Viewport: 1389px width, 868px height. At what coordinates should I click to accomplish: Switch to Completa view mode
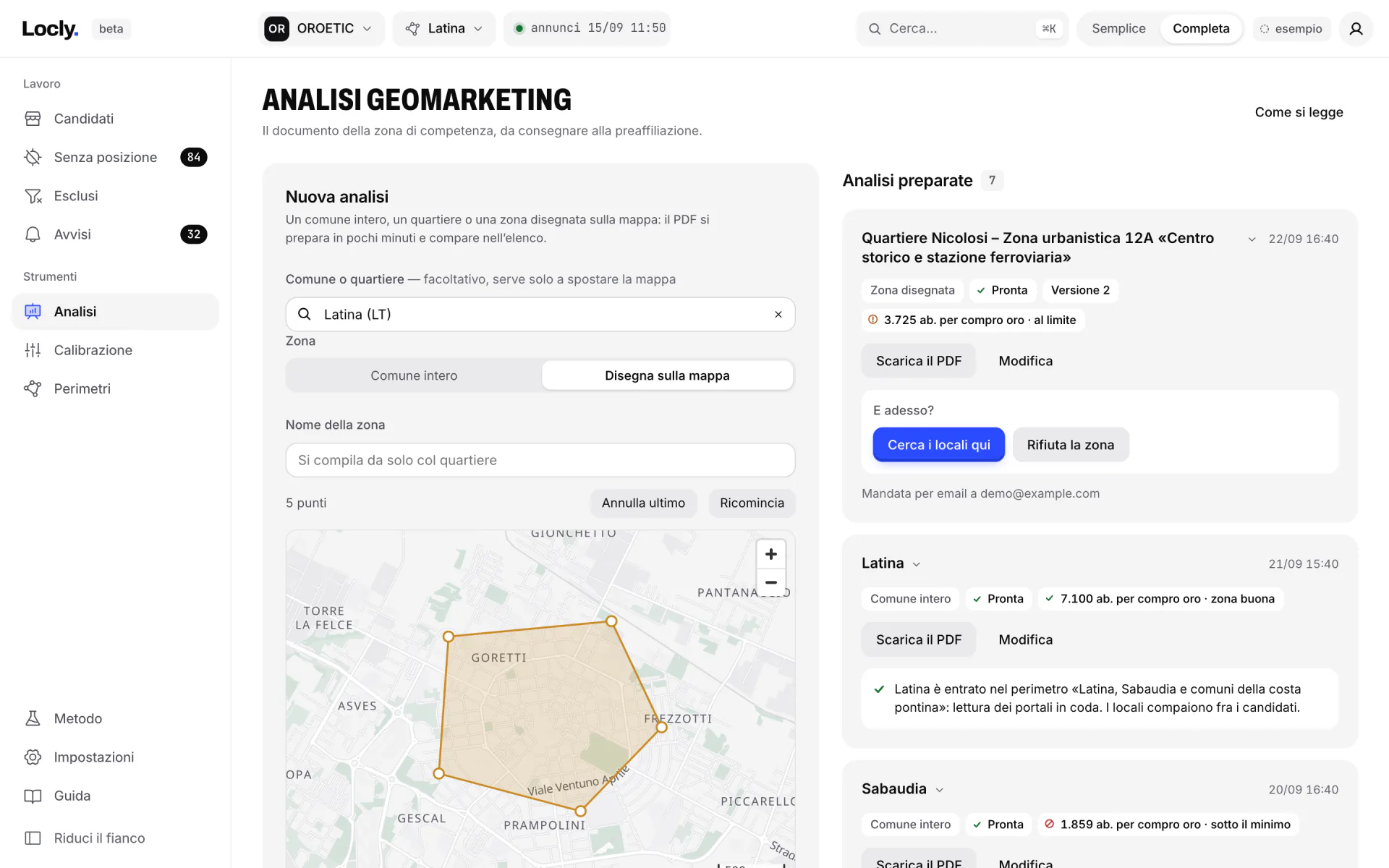coord(1201,29)
